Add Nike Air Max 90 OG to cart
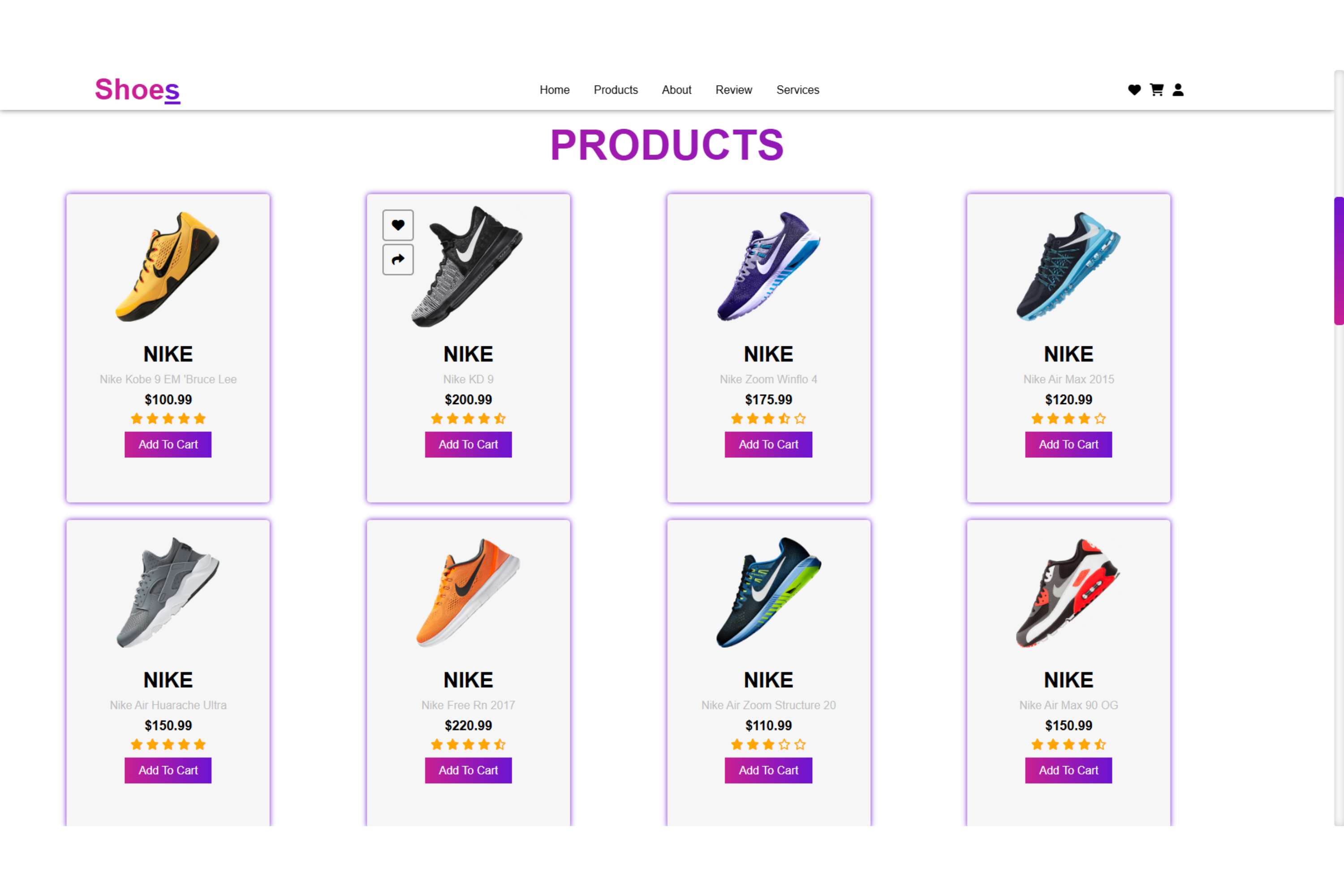Image resolution: width=1344 pixels, height=896 pixels. (1068, 770)
